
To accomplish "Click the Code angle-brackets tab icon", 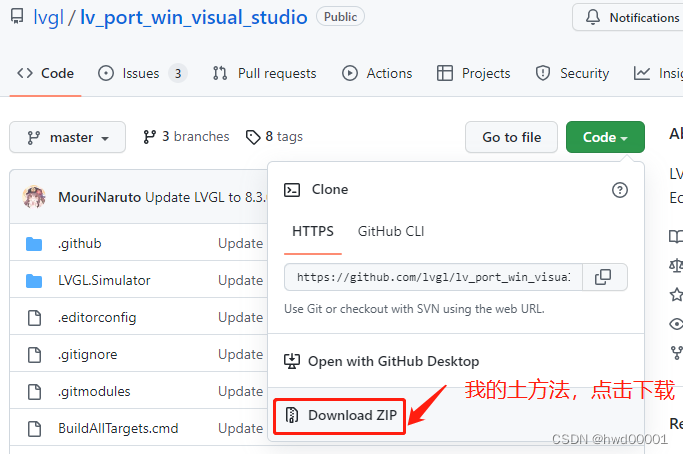I will click(25, 73).
